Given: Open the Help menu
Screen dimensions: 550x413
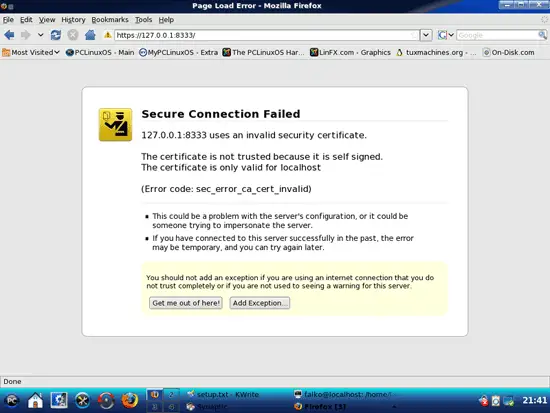Looking at the screenshot, I should (x=166, y=20).
